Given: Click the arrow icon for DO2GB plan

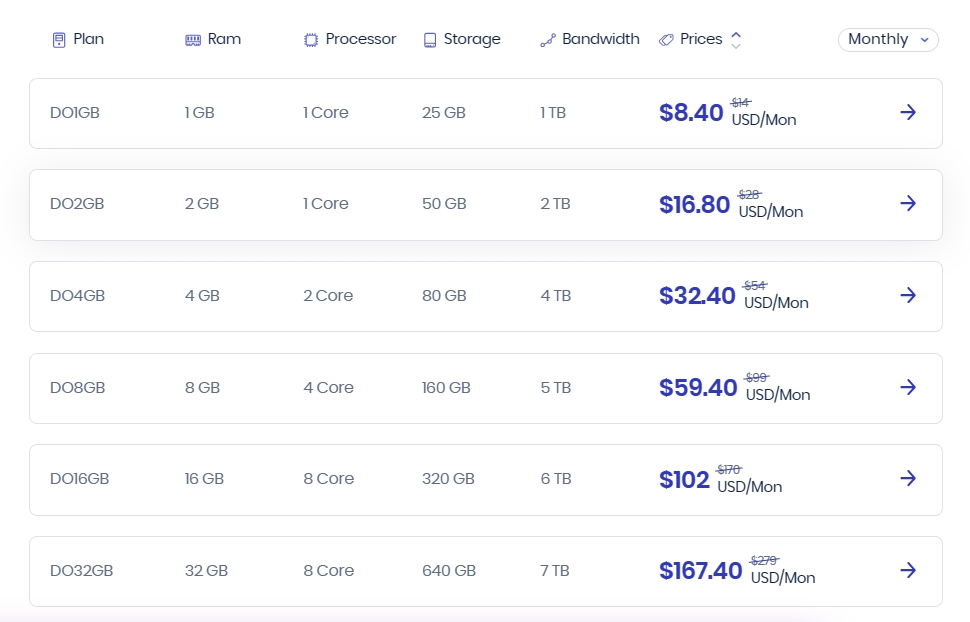Looking at the screenshot, I should tap(908, 204).
